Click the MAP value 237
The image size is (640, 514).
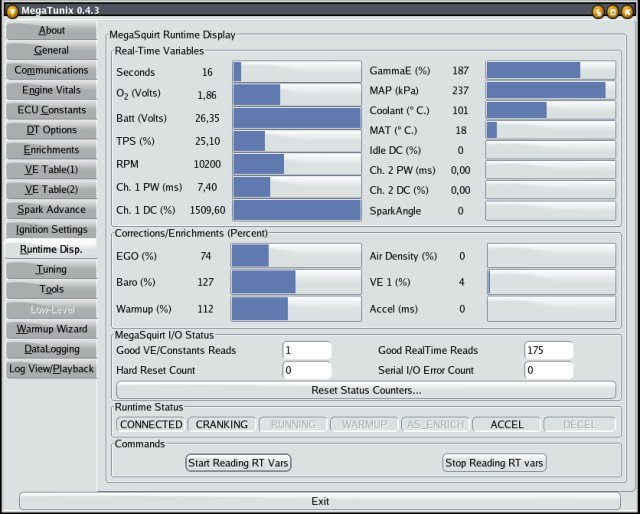460,90
